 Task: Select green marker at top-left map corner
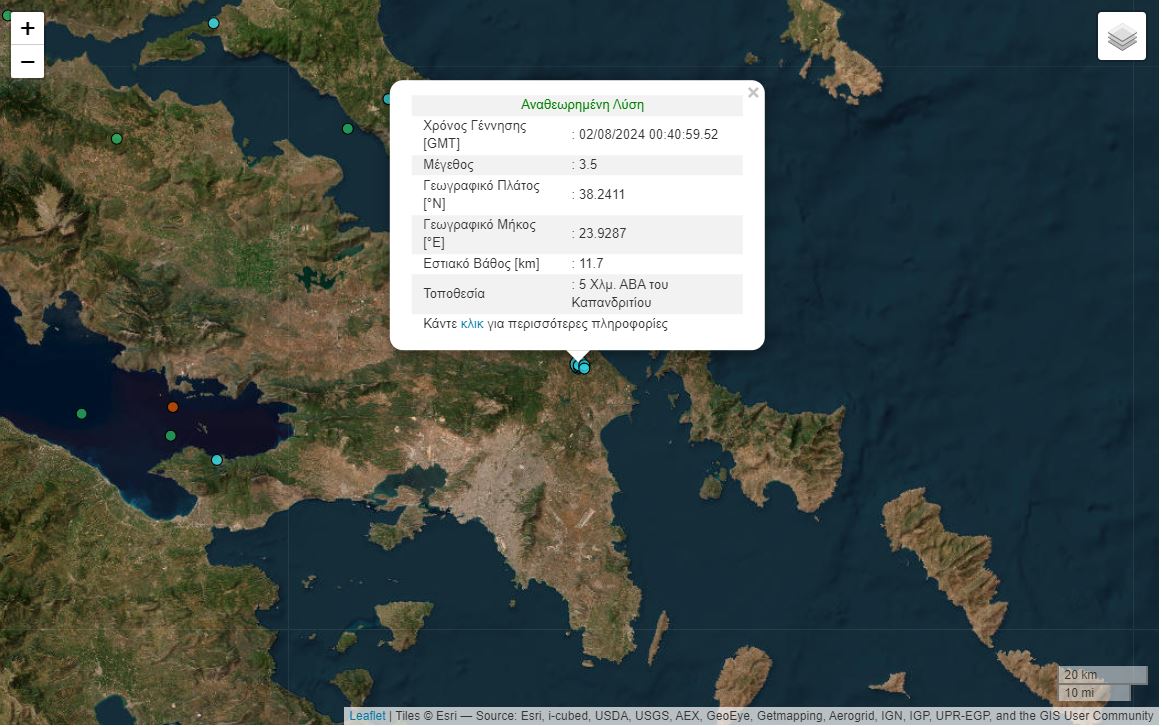6,15
